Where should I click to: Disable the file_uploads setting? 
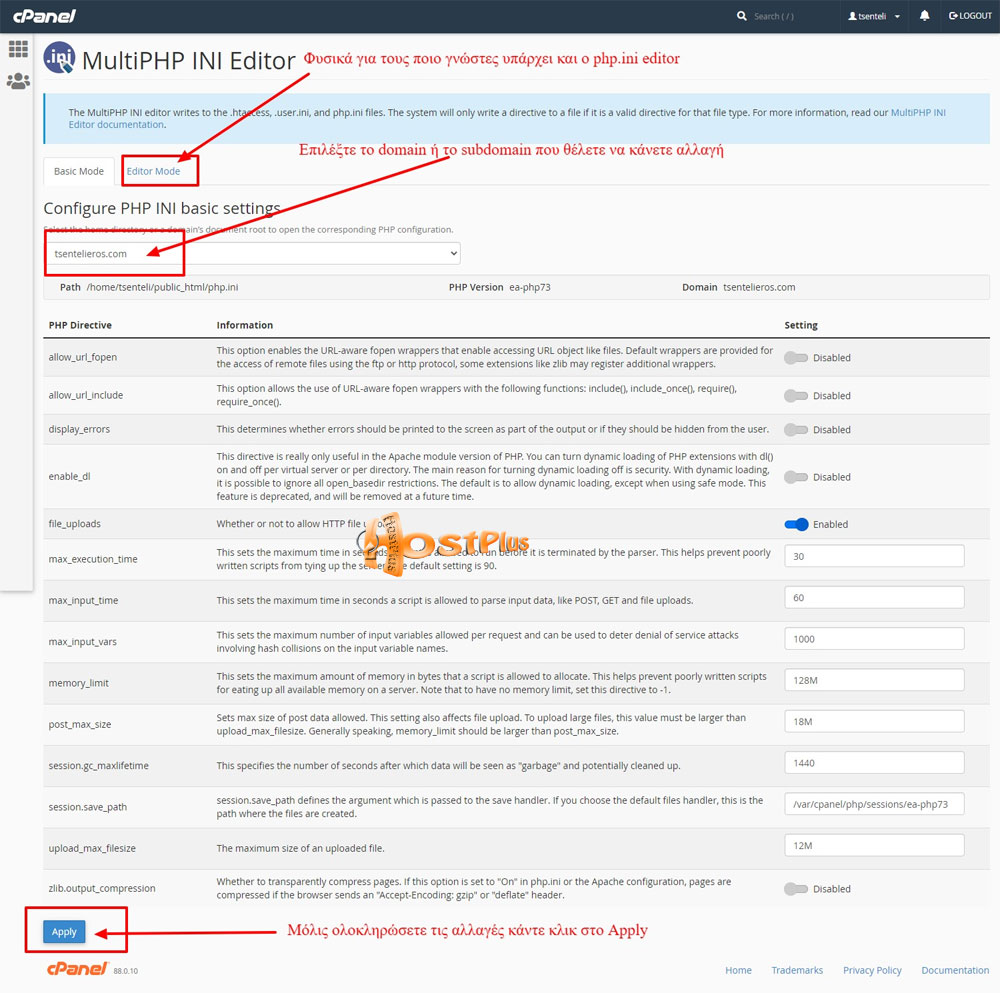tap(797, 524)
